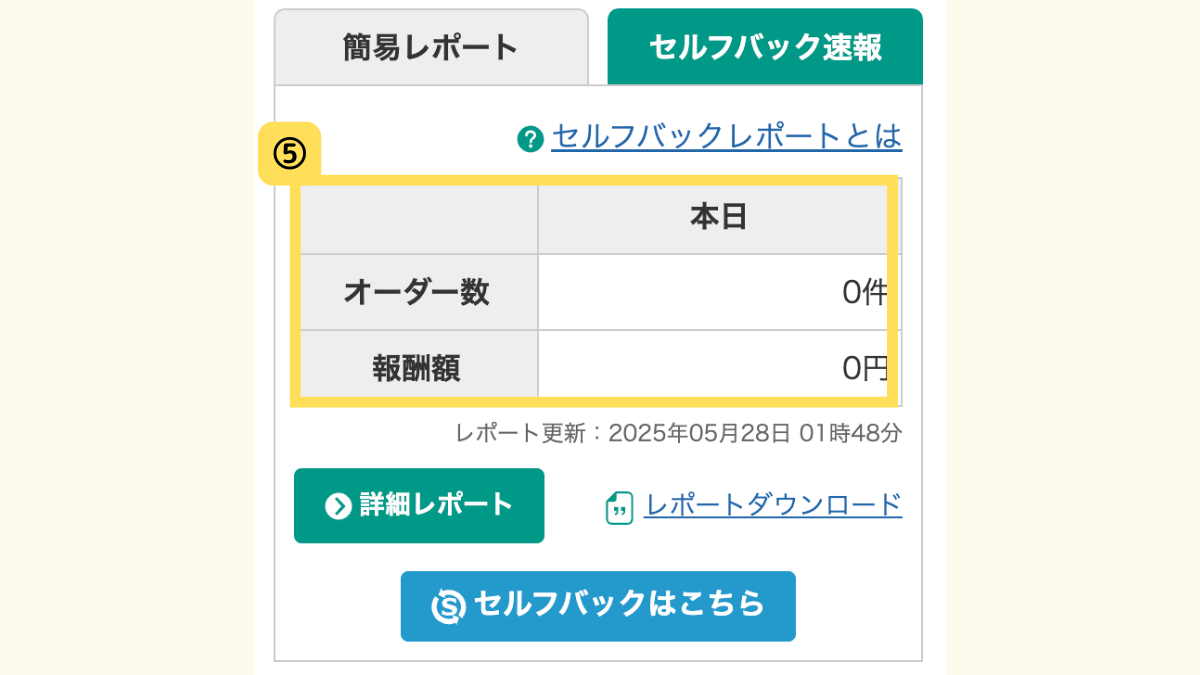Click the 報酬額 row label

pyautogui.click(x=416, y=368)
